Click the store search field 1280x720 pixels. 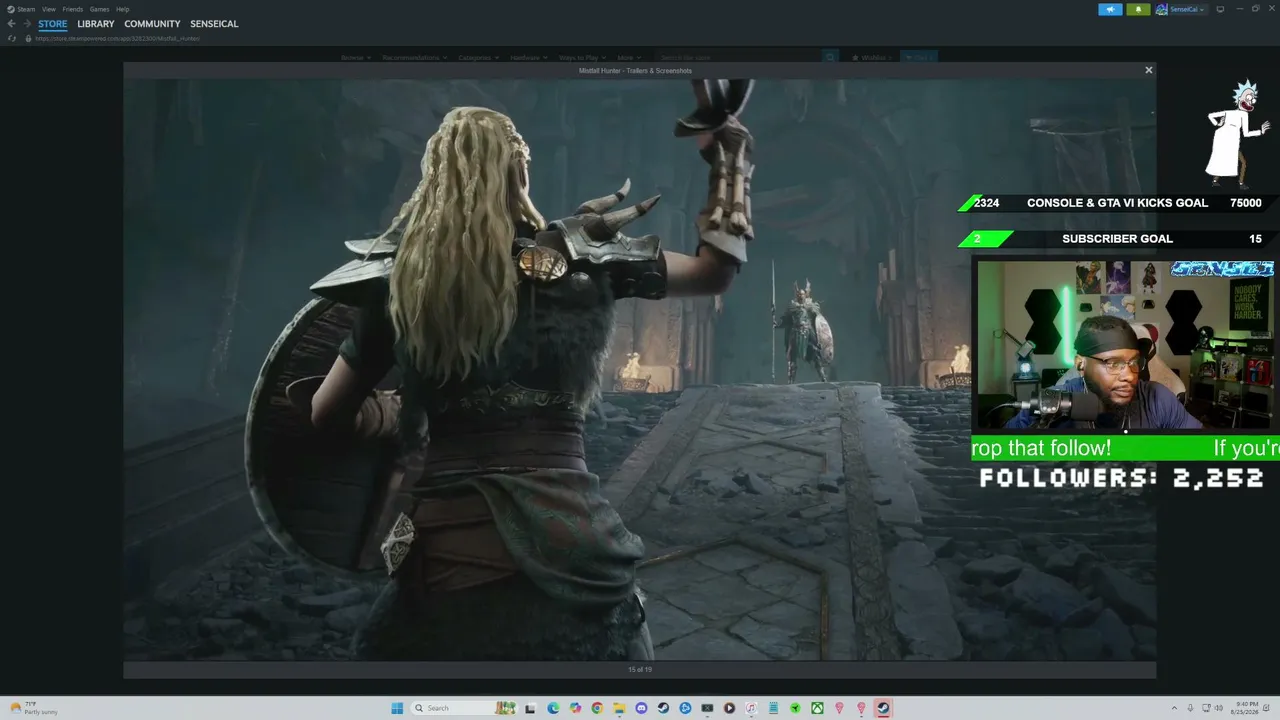(x=740, y=58)
